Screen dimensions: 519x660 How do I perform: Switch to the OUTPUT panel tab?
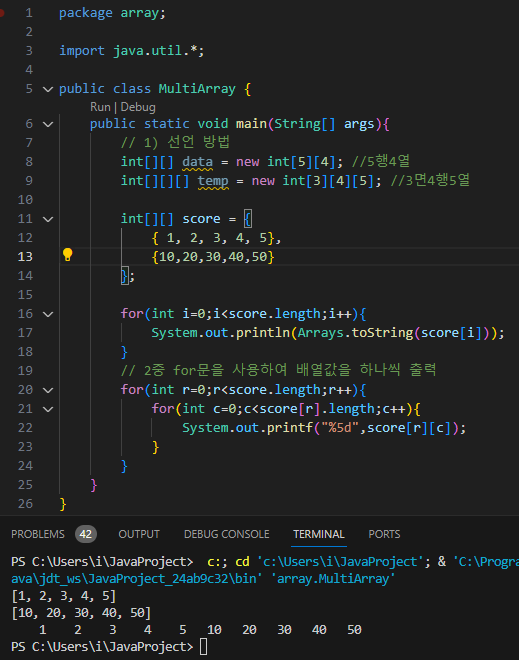(139, 534)
